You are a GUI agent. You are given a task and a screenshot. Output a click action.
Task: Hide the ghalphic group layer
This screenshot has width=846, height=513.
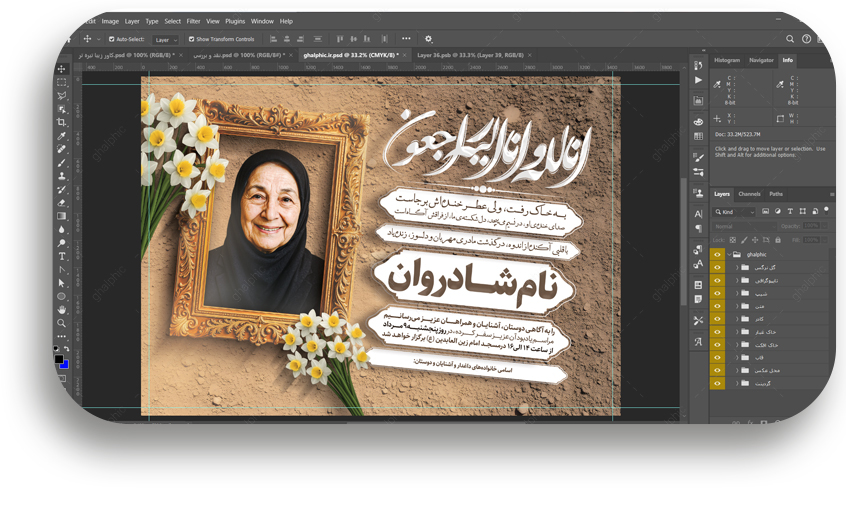pos(717,255)
